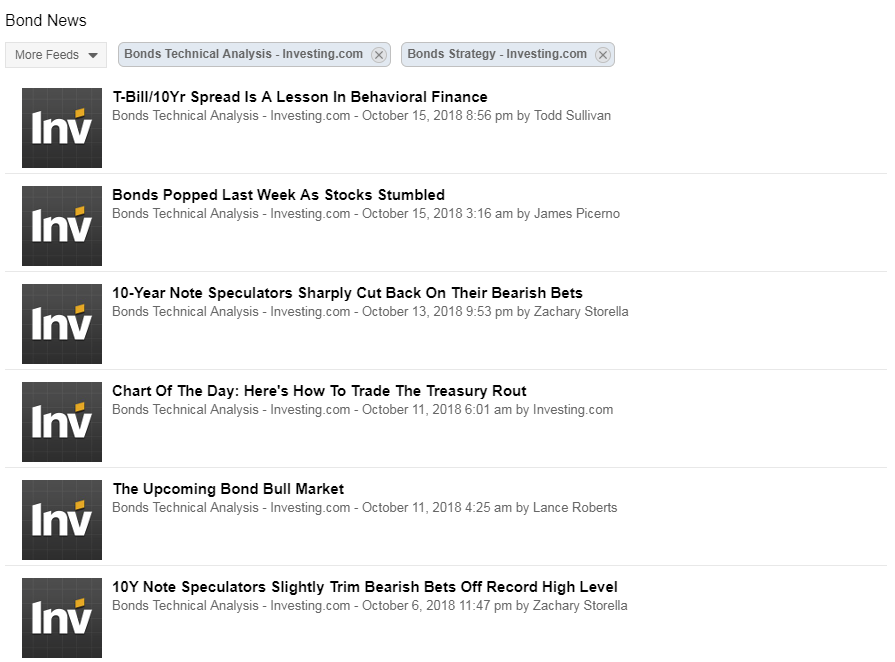Click Investing.com logo beside Chart Of The Day
This screenshot has height=662, width=895.
62,422
